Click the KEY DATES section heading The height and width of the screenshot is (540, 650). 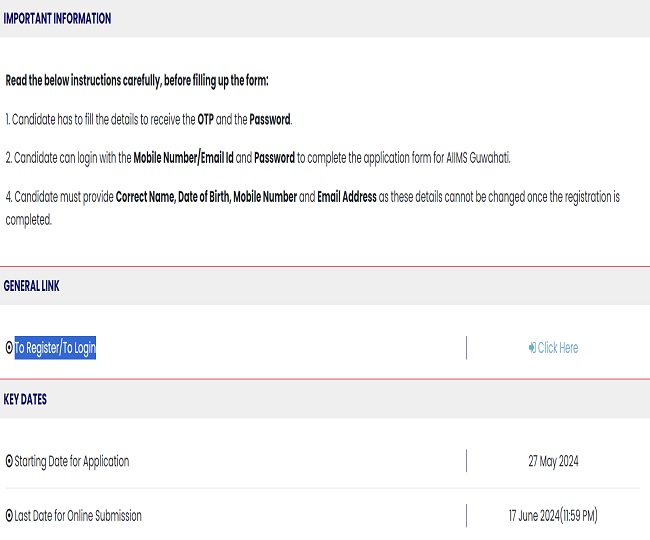(26, 399)
